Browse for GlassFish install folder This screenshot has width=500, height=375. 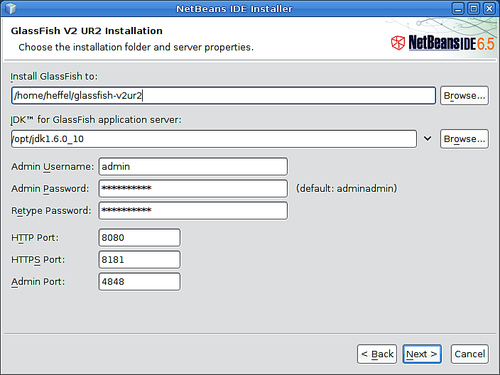(464, 96)
